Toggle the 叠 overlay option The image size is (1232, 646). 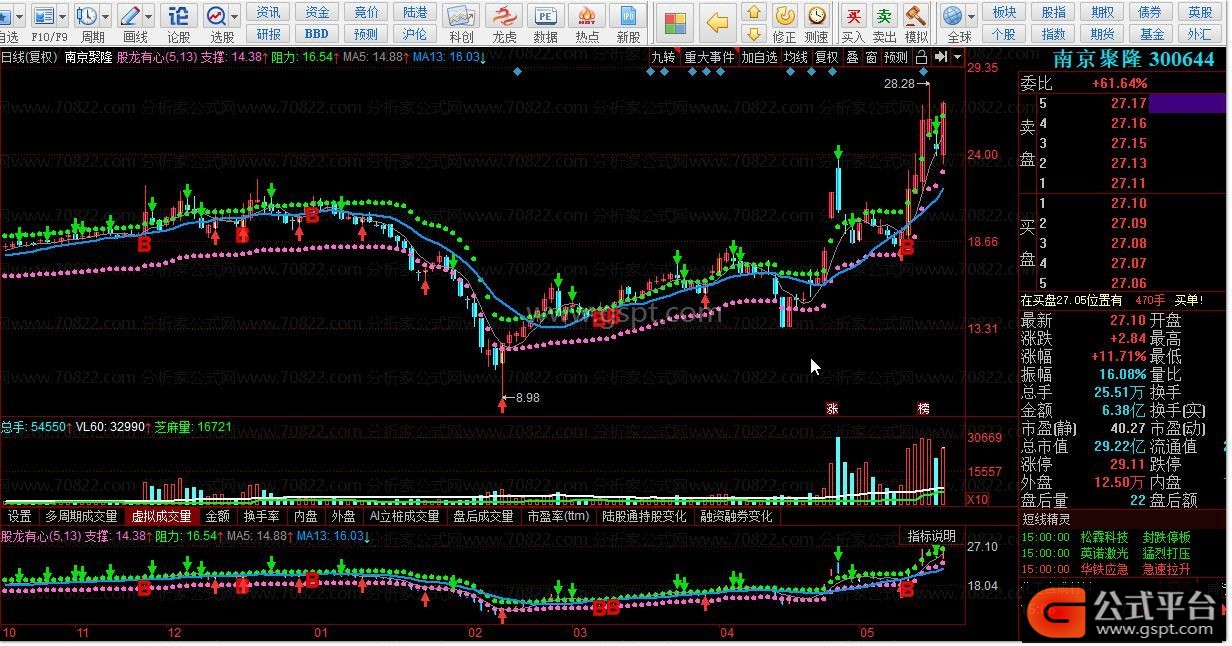click(852, 57)
